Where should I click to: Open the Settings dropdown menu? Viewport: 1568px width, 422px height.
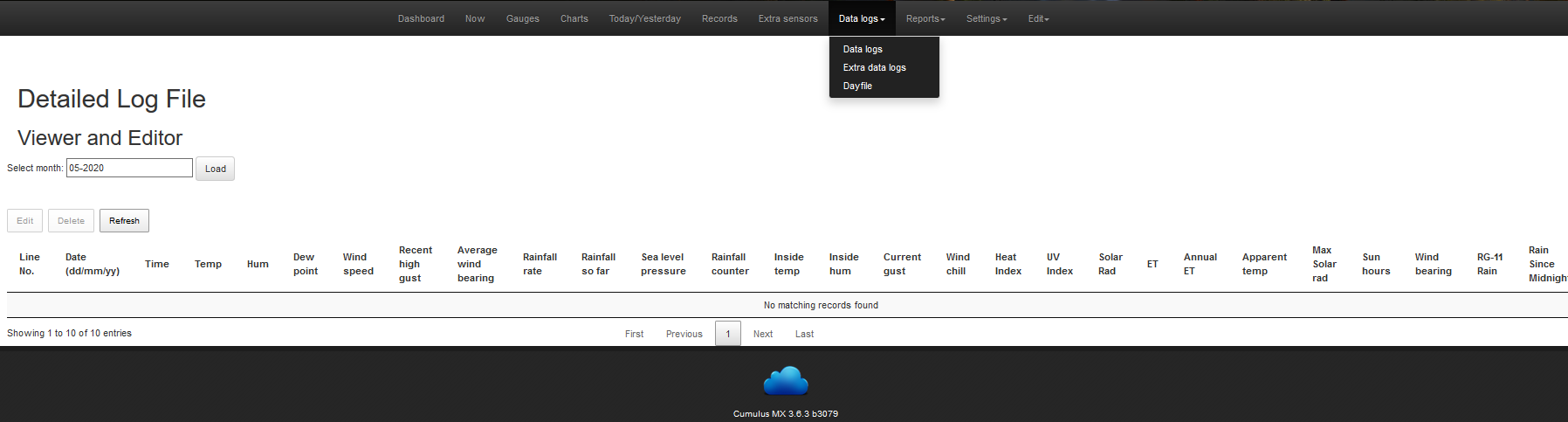coord(986,18)
